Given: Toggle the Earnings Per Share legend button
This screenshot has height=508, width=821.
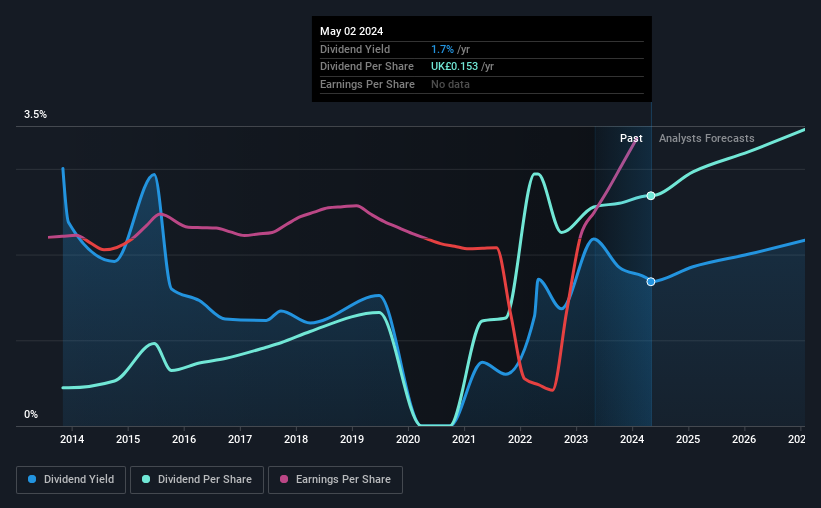Looking at the screenshot, I should pyautogui.click(x=335, y=480).
